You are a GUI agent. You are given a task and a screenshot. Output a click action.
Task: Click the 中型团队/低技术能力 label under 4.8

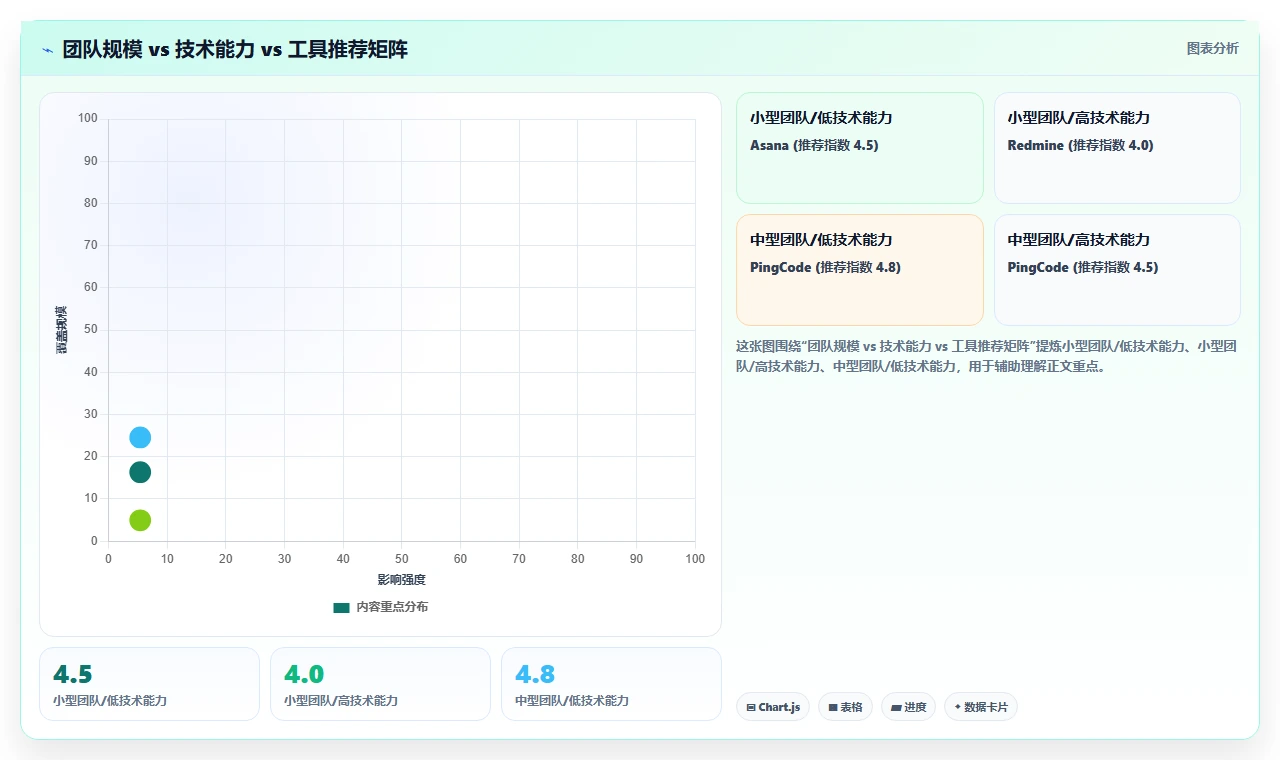pos(572,701)
